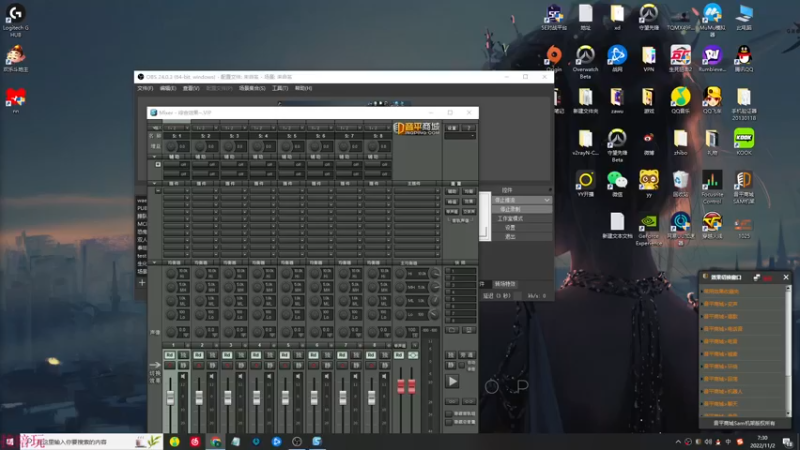Check preset slot 3 checkbox in Mixer
800x450 pixels.
(448, 285)
